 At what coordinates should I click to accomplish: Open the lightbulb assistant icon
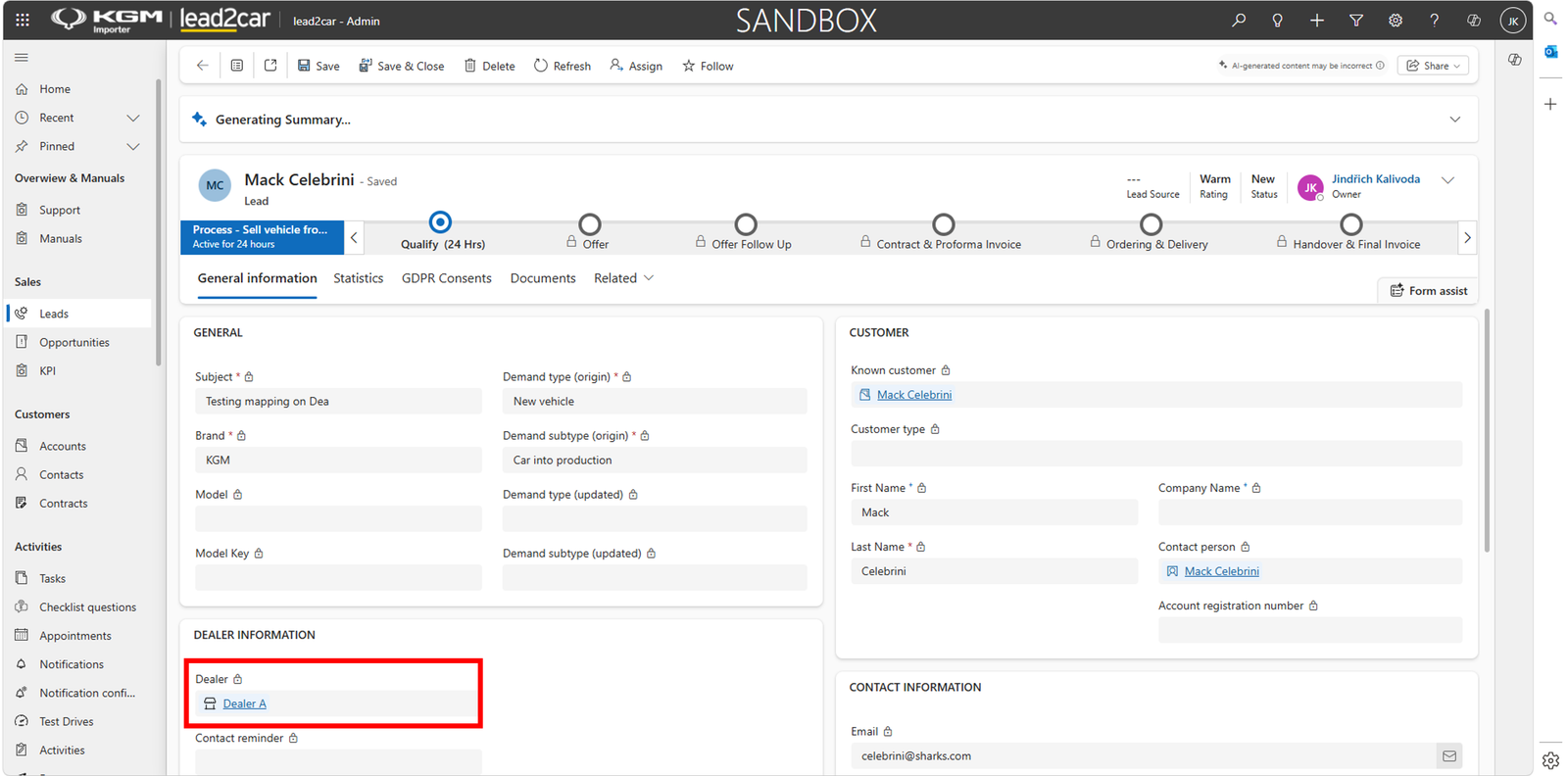pyautogui.click(x=1278, y=20)
